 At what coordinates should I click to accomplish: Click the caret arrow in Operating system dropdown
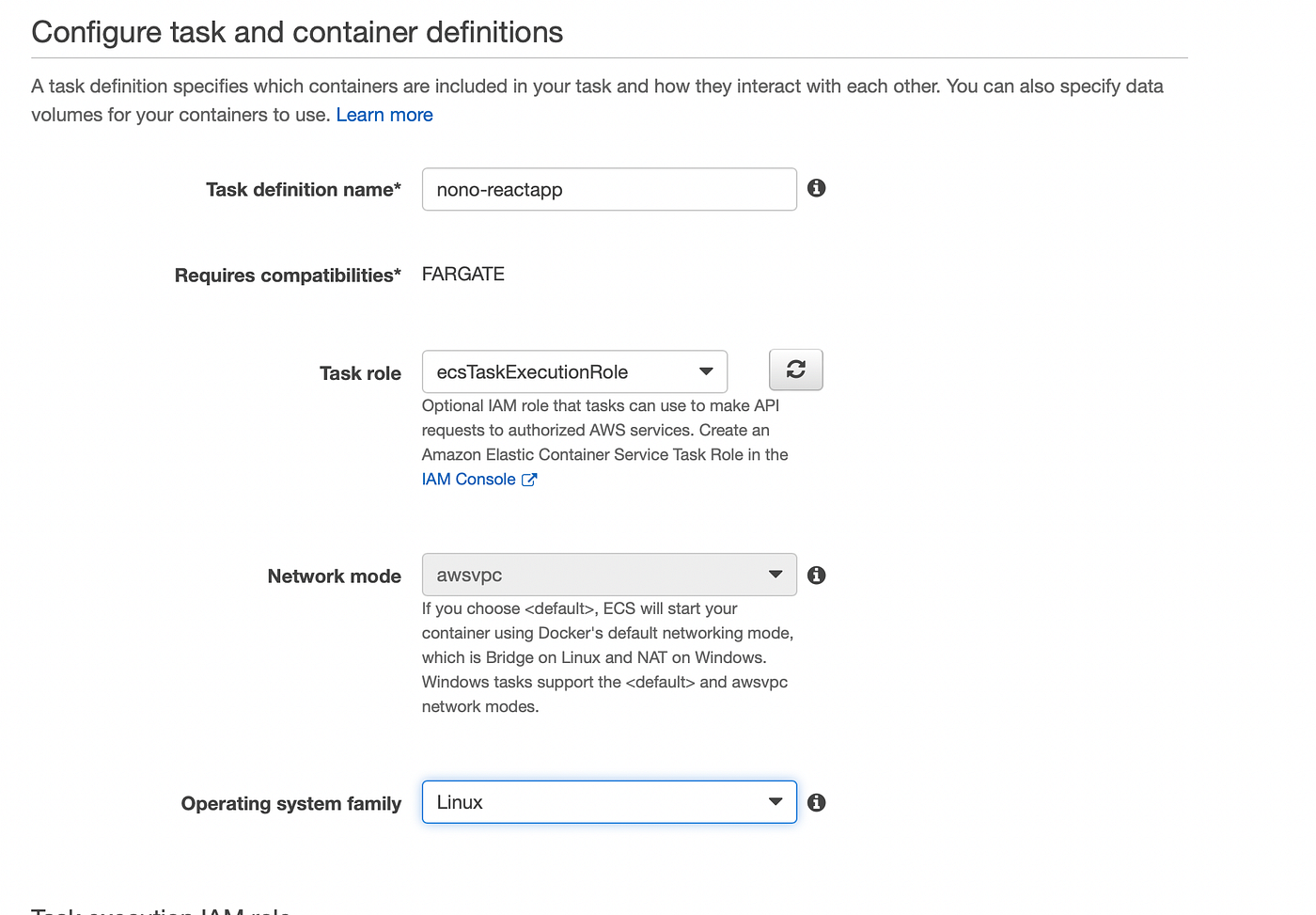775,802
